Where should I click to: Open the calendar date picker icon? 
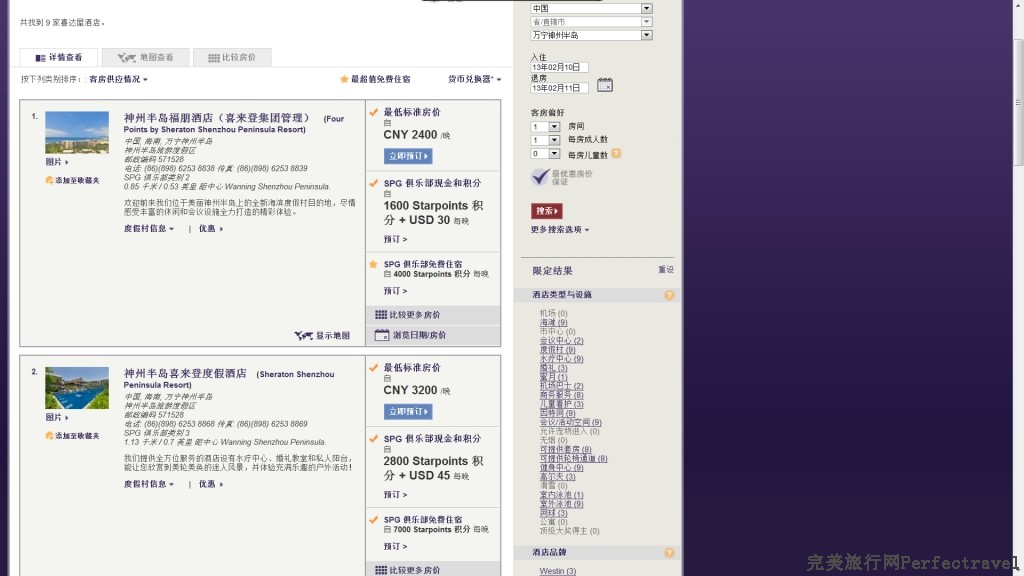(x=605, y=85)
